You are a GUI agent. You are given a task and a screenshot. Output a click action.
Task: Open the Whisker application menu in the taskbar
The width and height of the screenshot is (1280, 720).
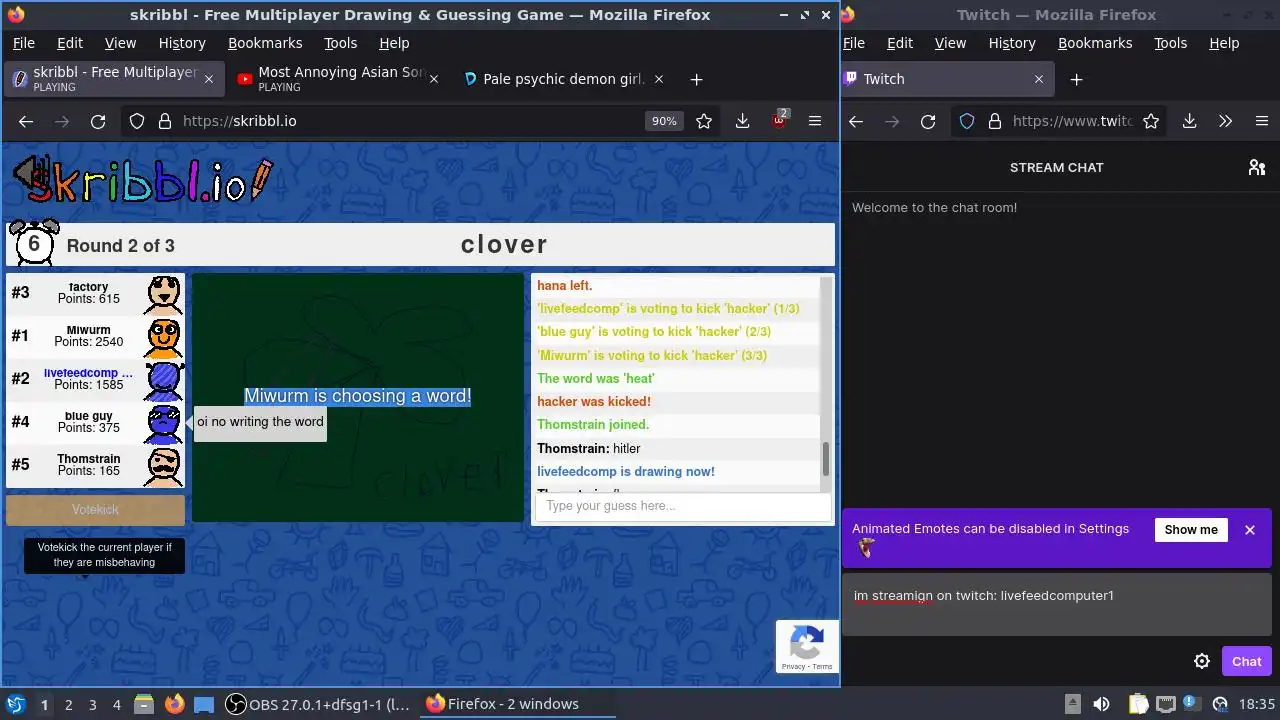tap(16, 704)
